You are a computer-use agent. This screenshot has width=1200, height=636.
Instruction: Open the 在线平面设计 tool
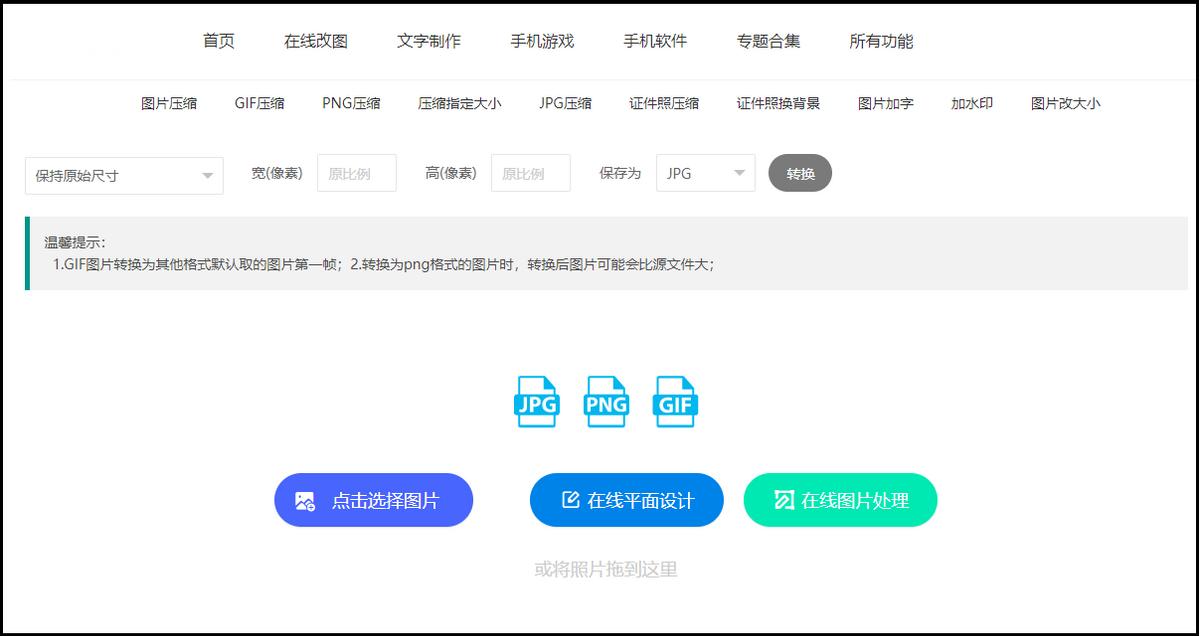(626, 500)
